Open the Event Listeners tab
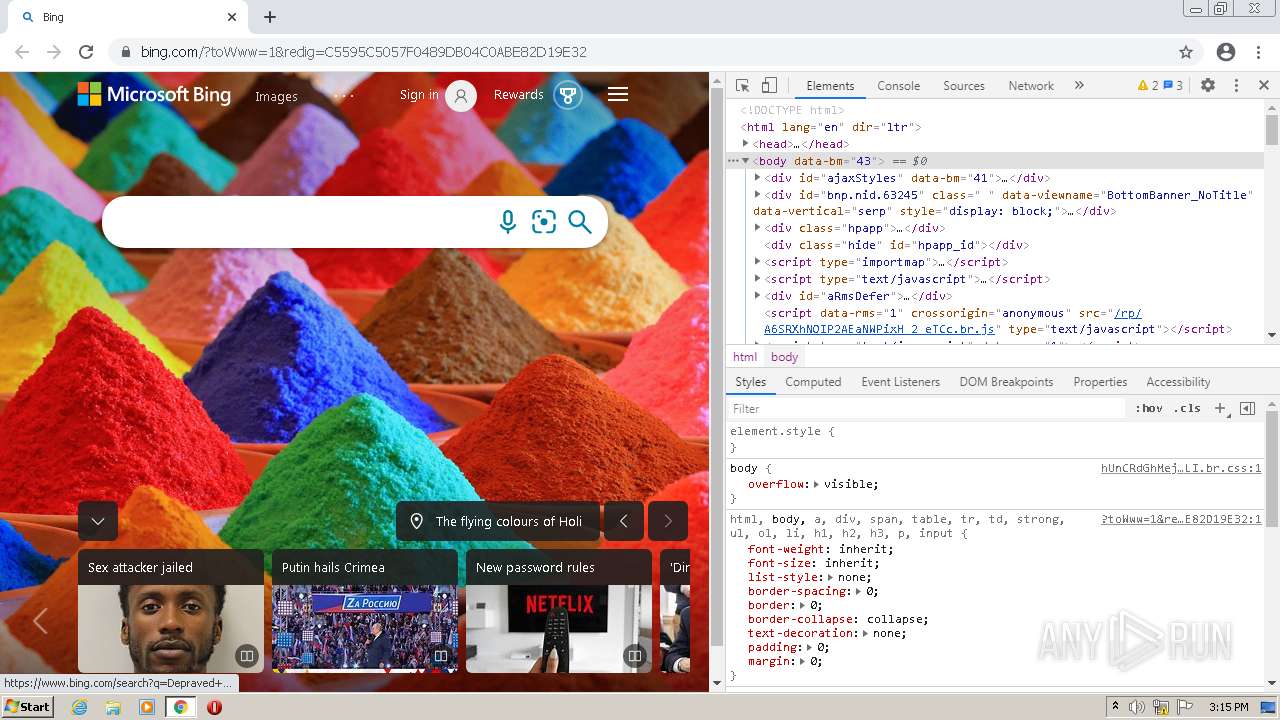This screenshot has height=720, width=1280. (900, 382)
